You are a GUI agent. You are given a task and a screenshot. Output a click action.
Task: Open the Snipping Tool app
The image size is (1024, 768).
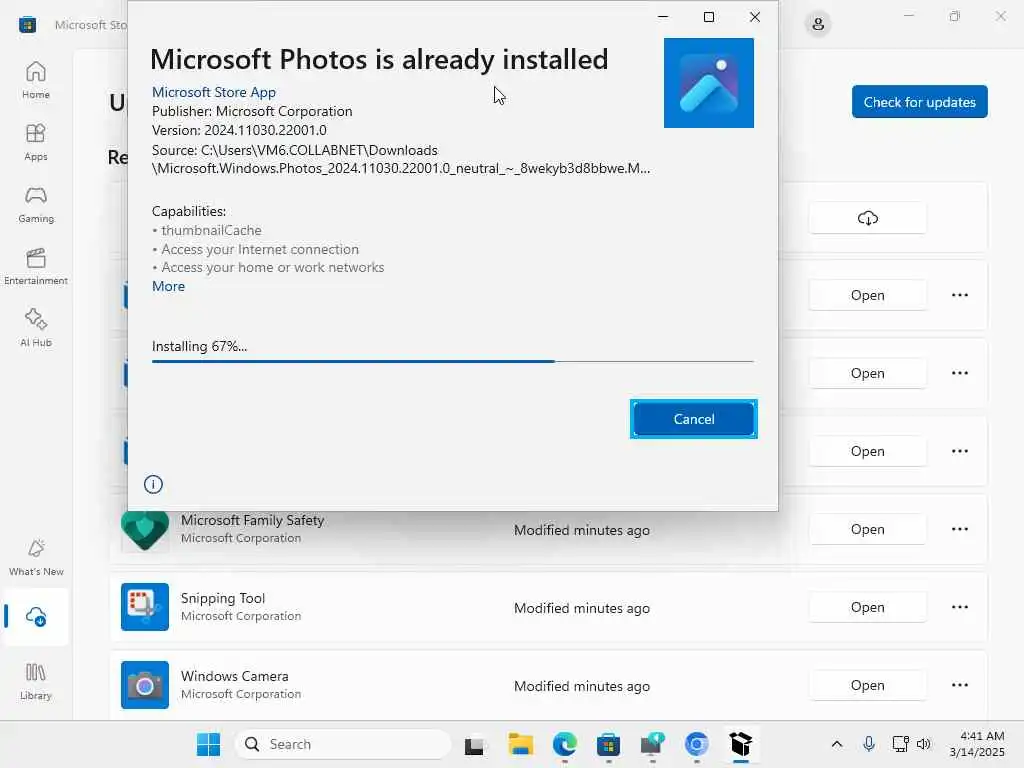[867, 607]
